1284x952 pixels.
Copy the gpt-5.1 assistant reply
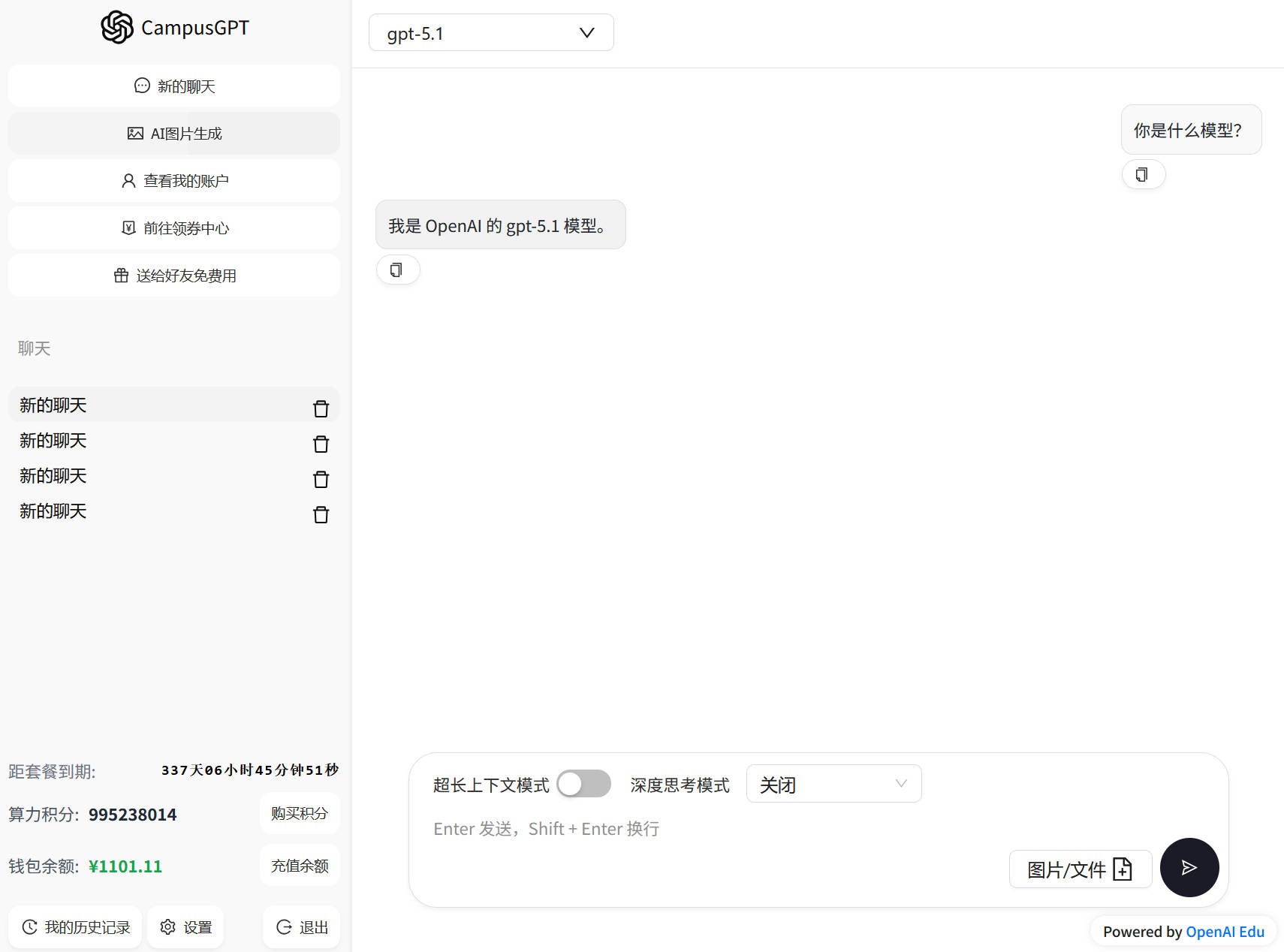tap(397, 270)
